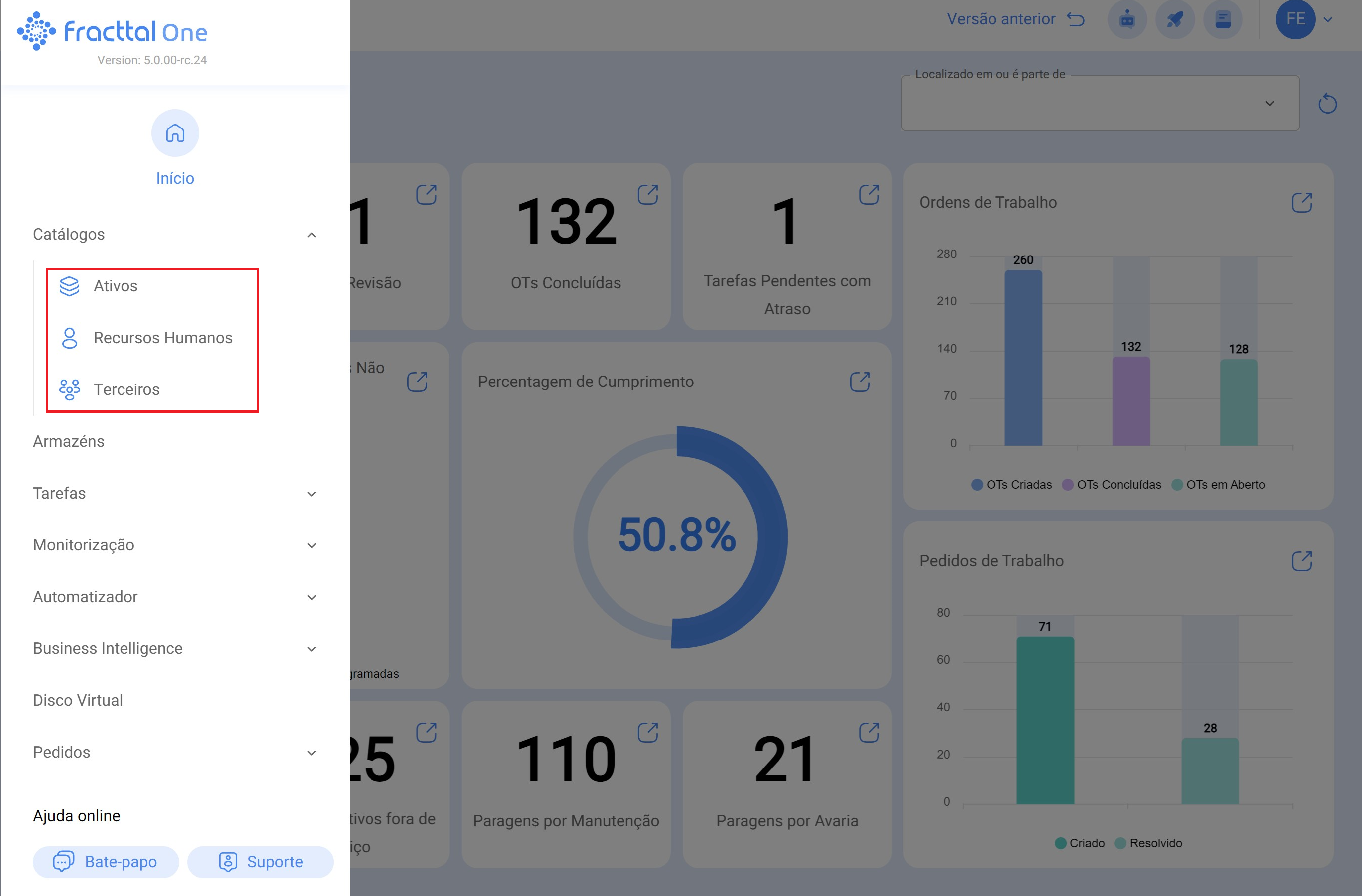1362x896 pixels.
Task: Open Armazéns menu item
Action: [x=69, y=441]
